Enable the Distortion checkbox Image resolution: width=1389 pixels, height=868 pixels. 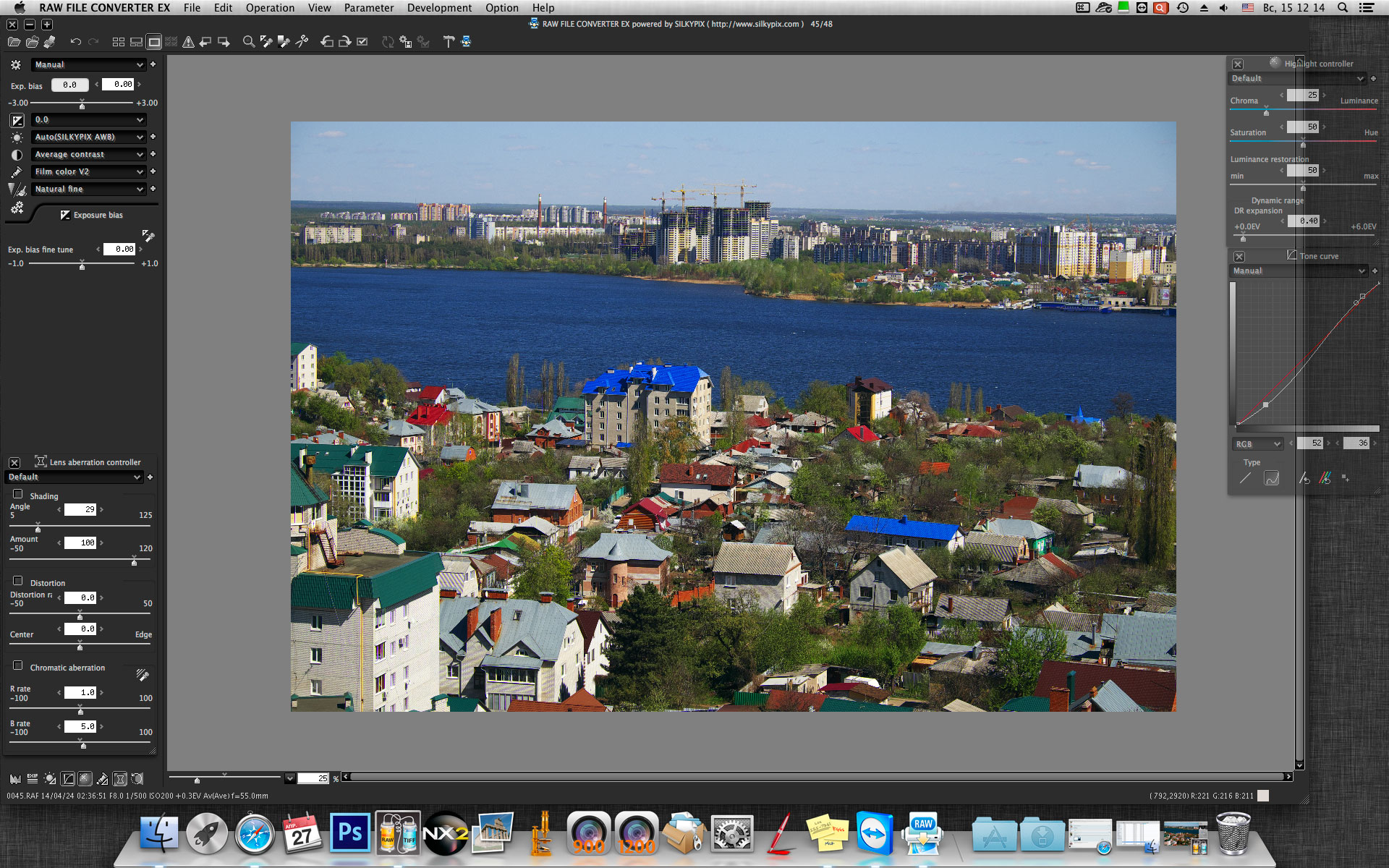(x=18, y=581)
